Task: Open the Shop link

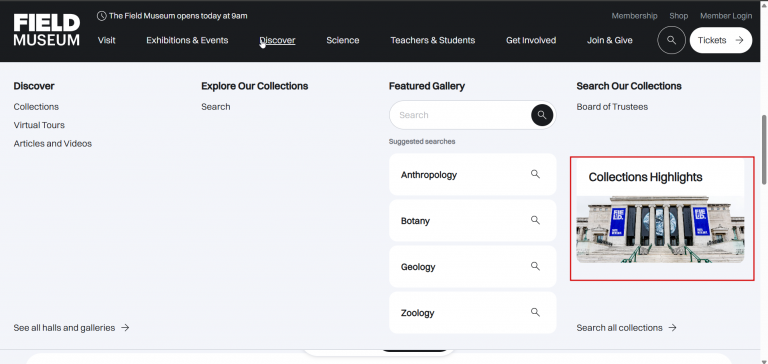Action: (679, 16)
